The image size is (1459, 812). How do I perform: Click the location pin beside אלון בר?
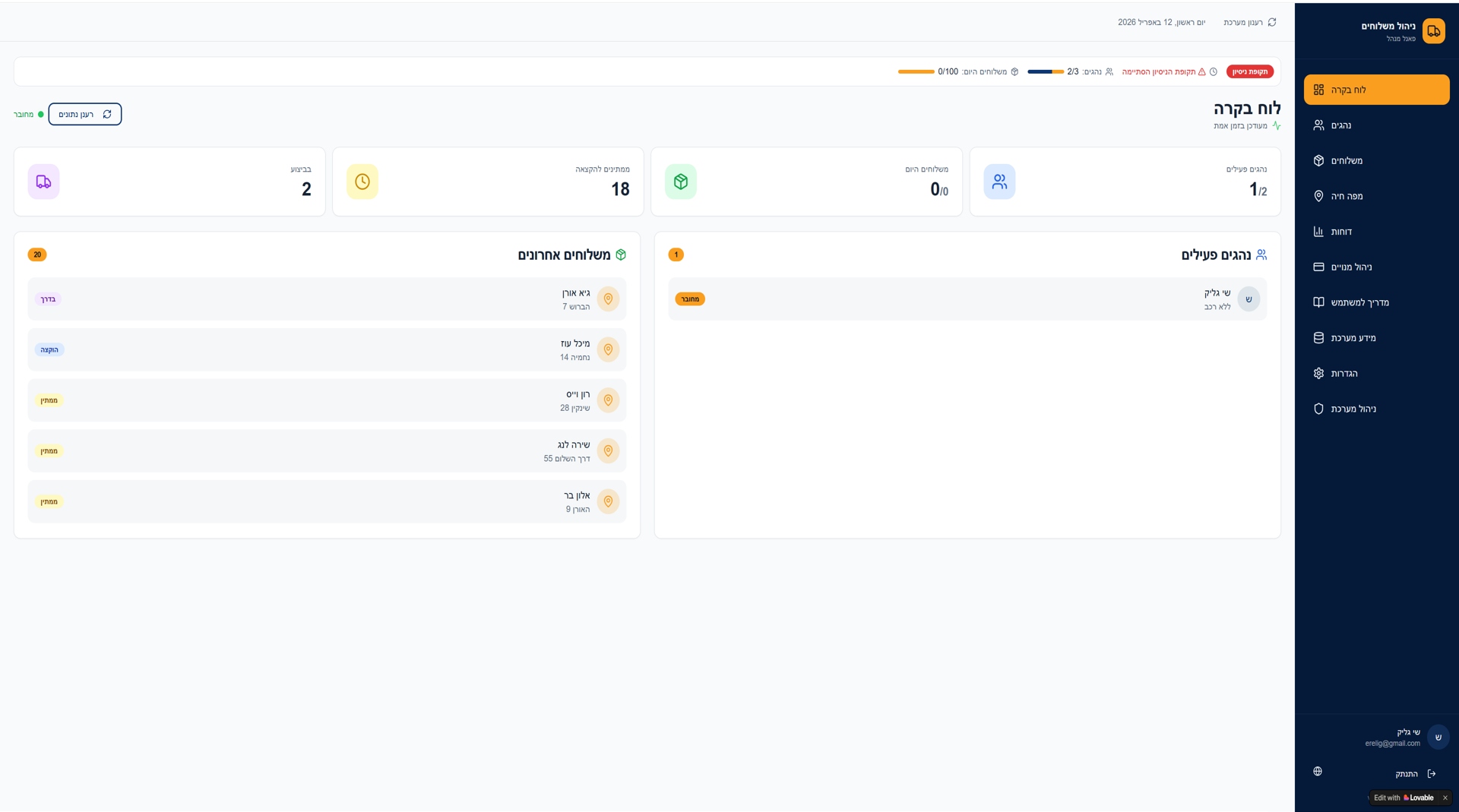608,502
